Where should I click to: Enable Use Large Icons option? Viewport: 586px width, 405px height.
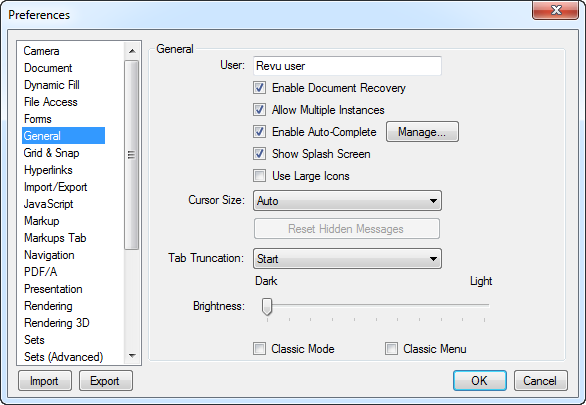[259, 176]
